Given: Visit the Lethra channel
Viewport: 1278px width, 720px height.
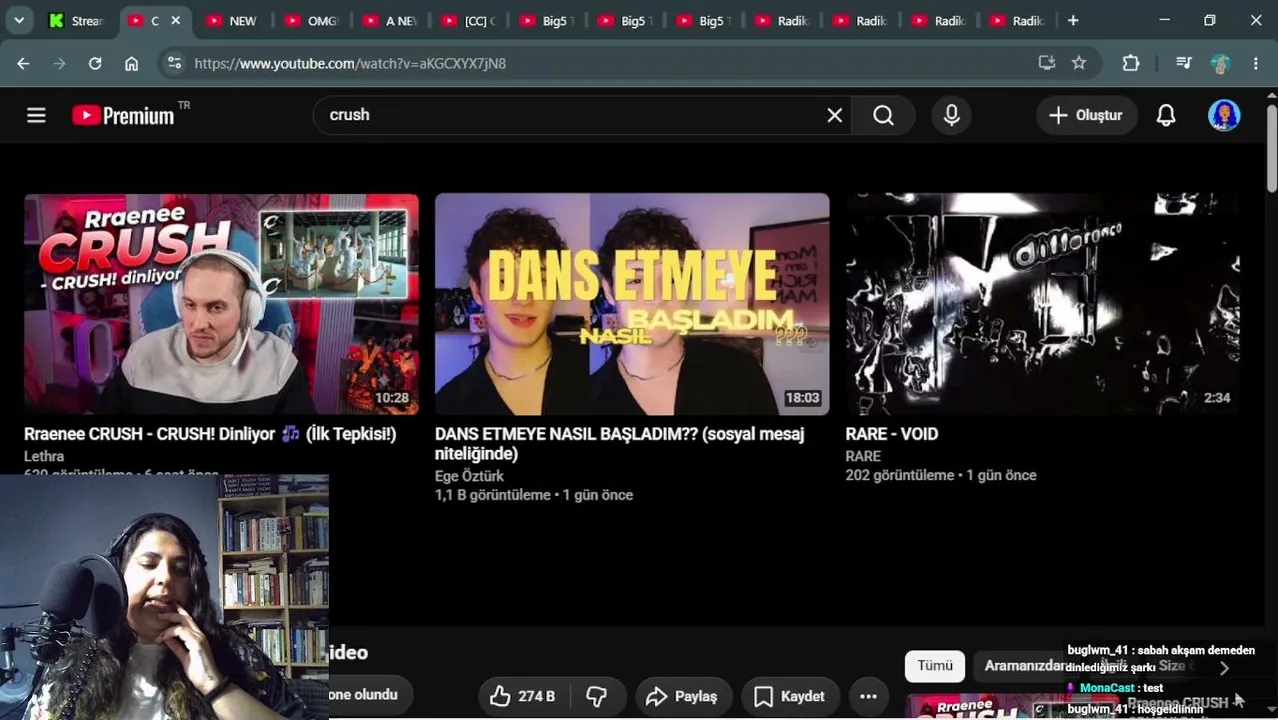Looking at the screenshot, I should coord(44,456).
